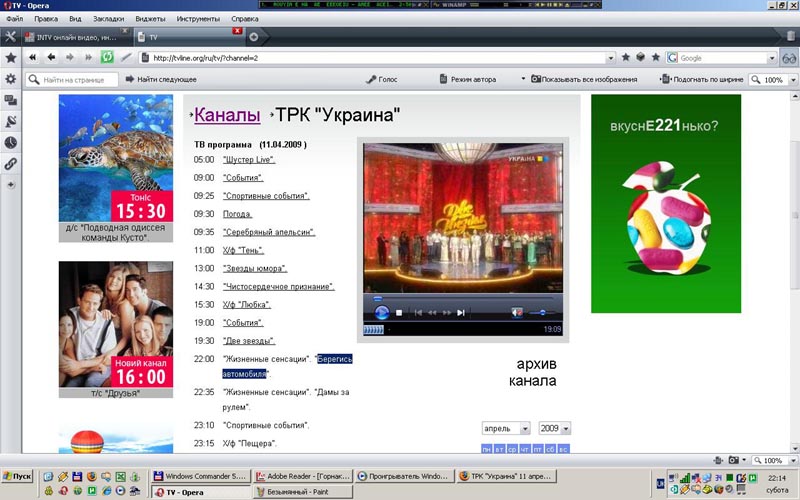
Task: Open the History panel clock icon
Action: pos(11,142)
